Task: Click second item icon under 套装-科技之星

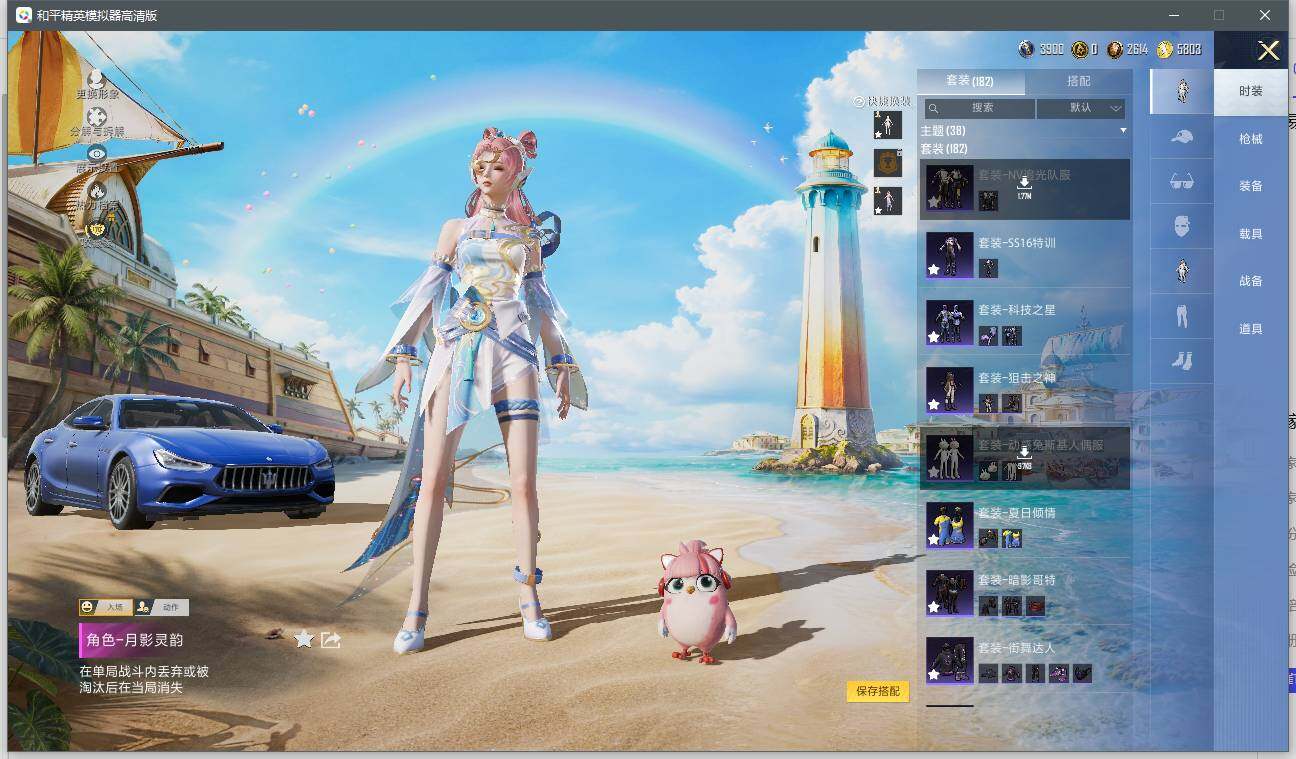Action: pos(1012,336)
